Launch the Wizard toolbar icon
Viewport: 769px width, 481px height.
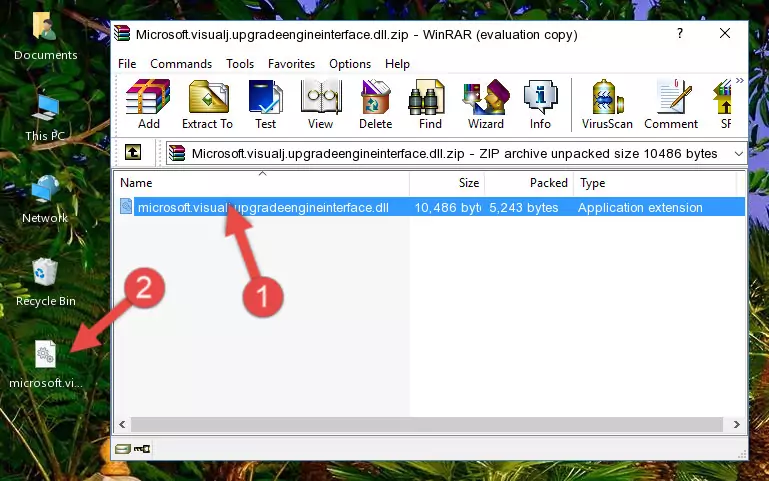click(x=486, y=104)
